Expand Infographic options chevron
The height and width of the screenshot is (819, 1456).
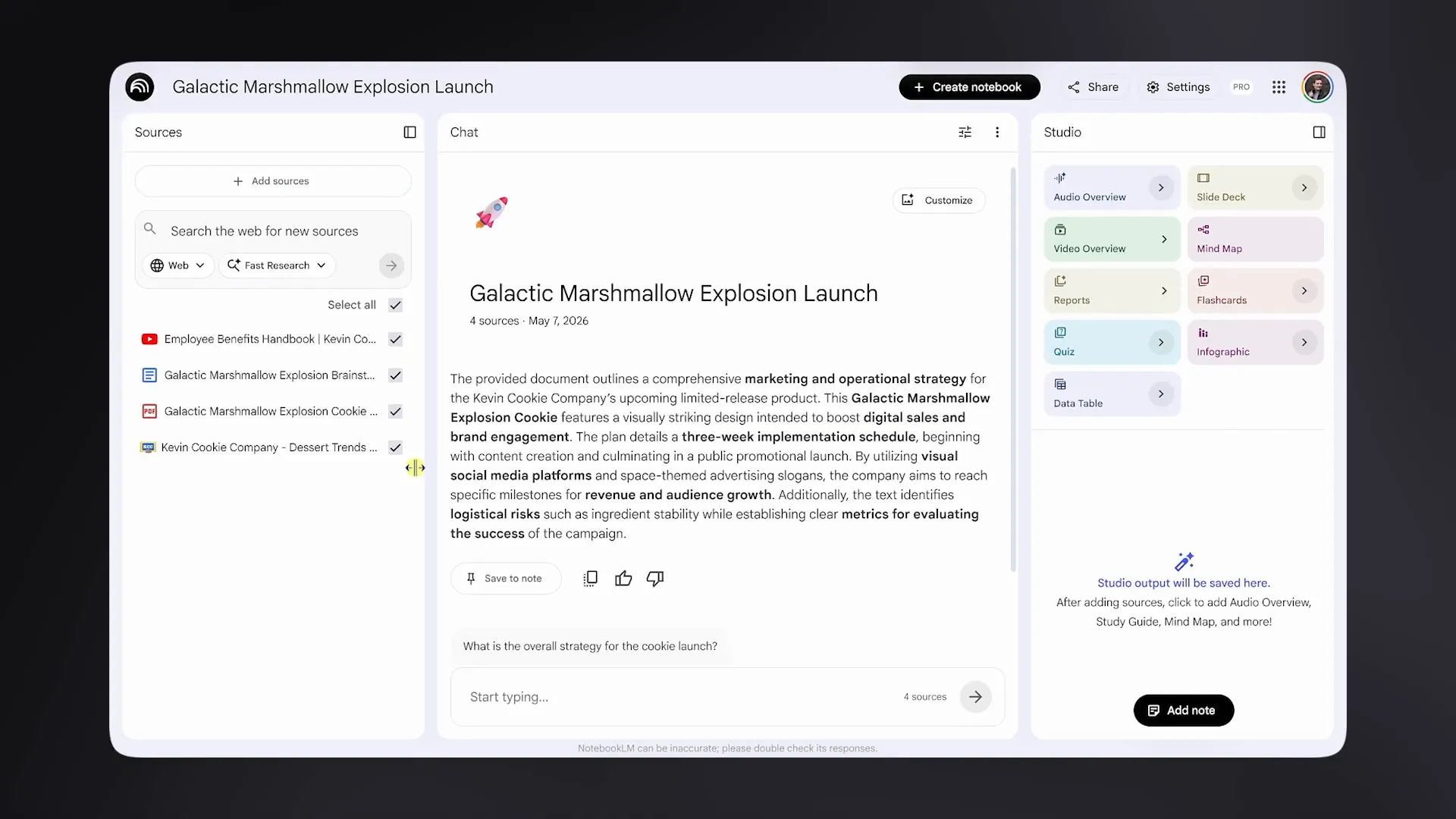click(x=1304, y=343)
